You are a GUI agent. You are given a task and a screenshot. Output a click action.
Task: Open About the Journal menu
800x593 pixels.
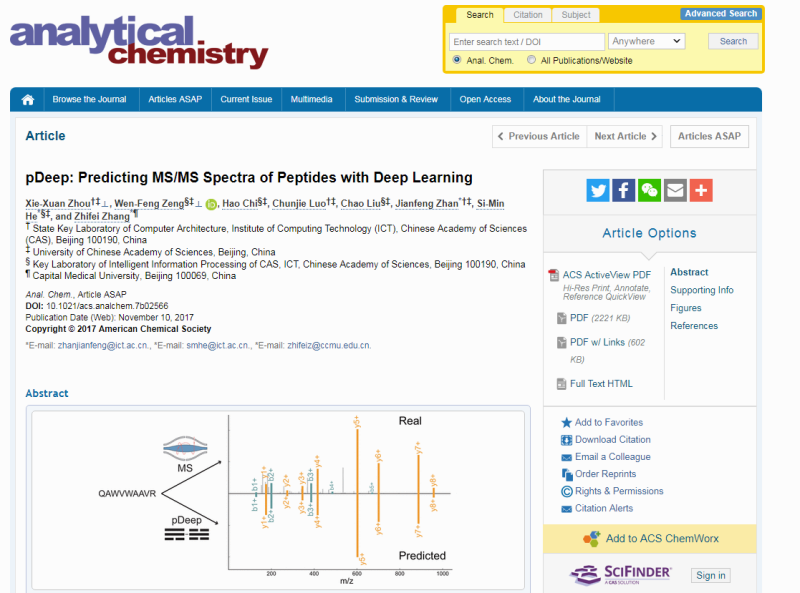coord(567,100)
